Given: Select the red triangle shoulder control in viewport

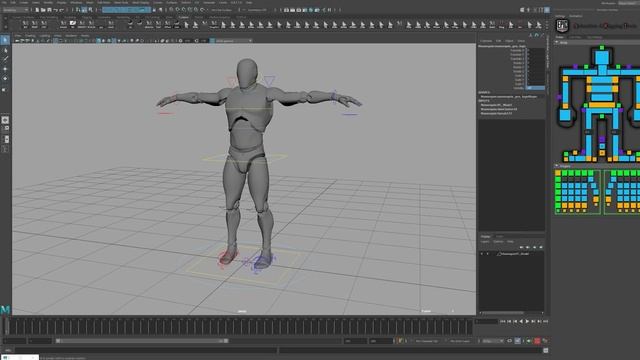Looking at the screenshot, I should 232,82.
